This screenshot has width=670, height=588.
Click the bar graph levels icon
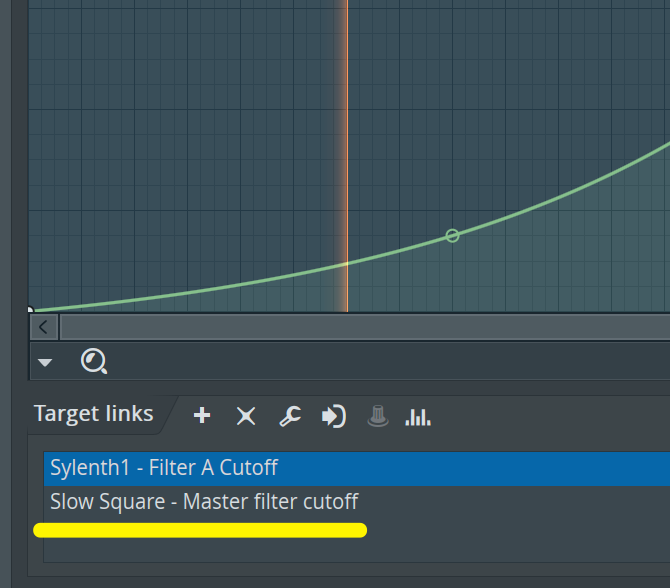(418, 417)
